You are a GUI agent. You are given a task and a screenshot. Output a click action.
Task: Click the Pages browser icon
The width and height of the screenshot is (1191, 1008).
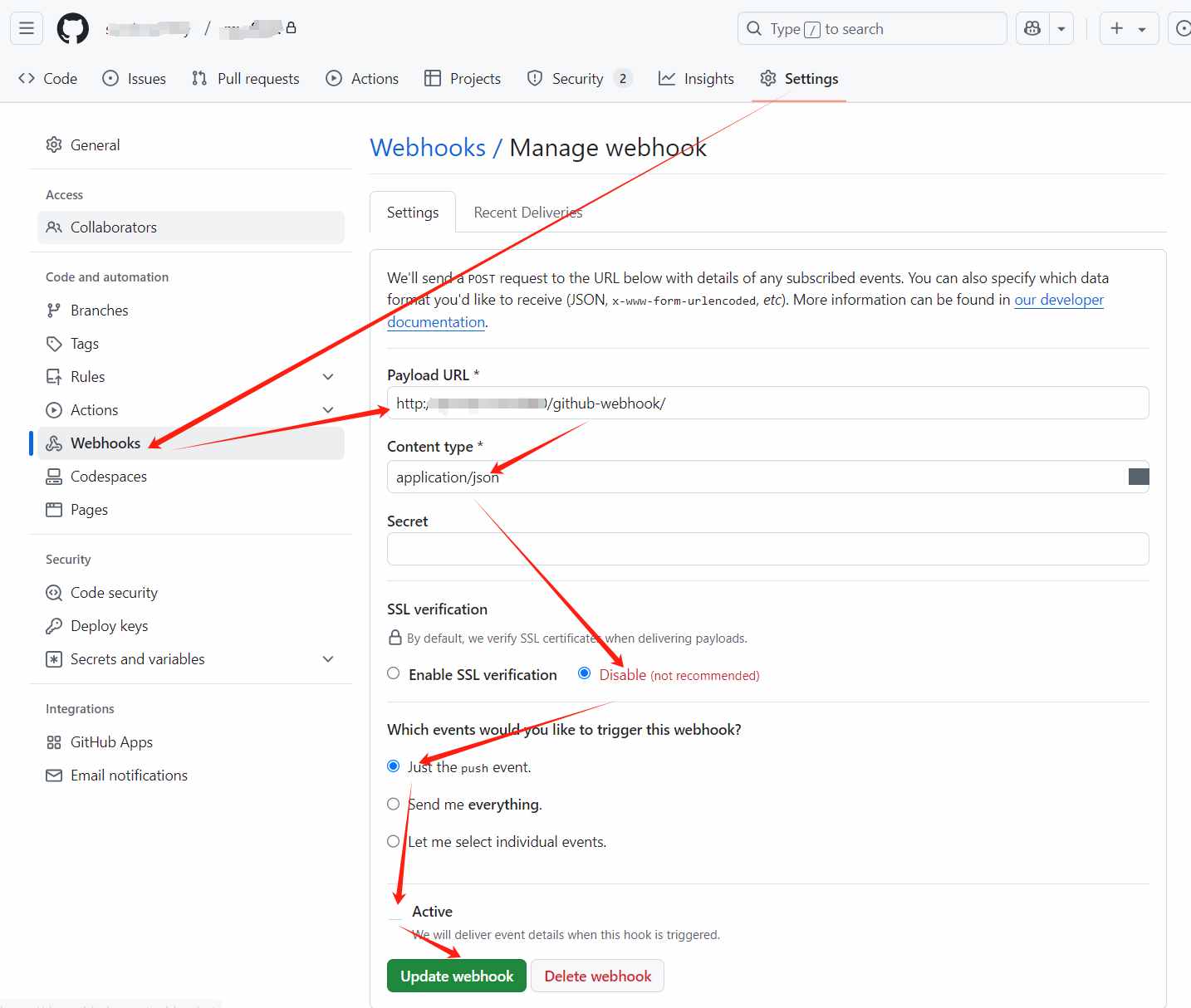point(54,510)
